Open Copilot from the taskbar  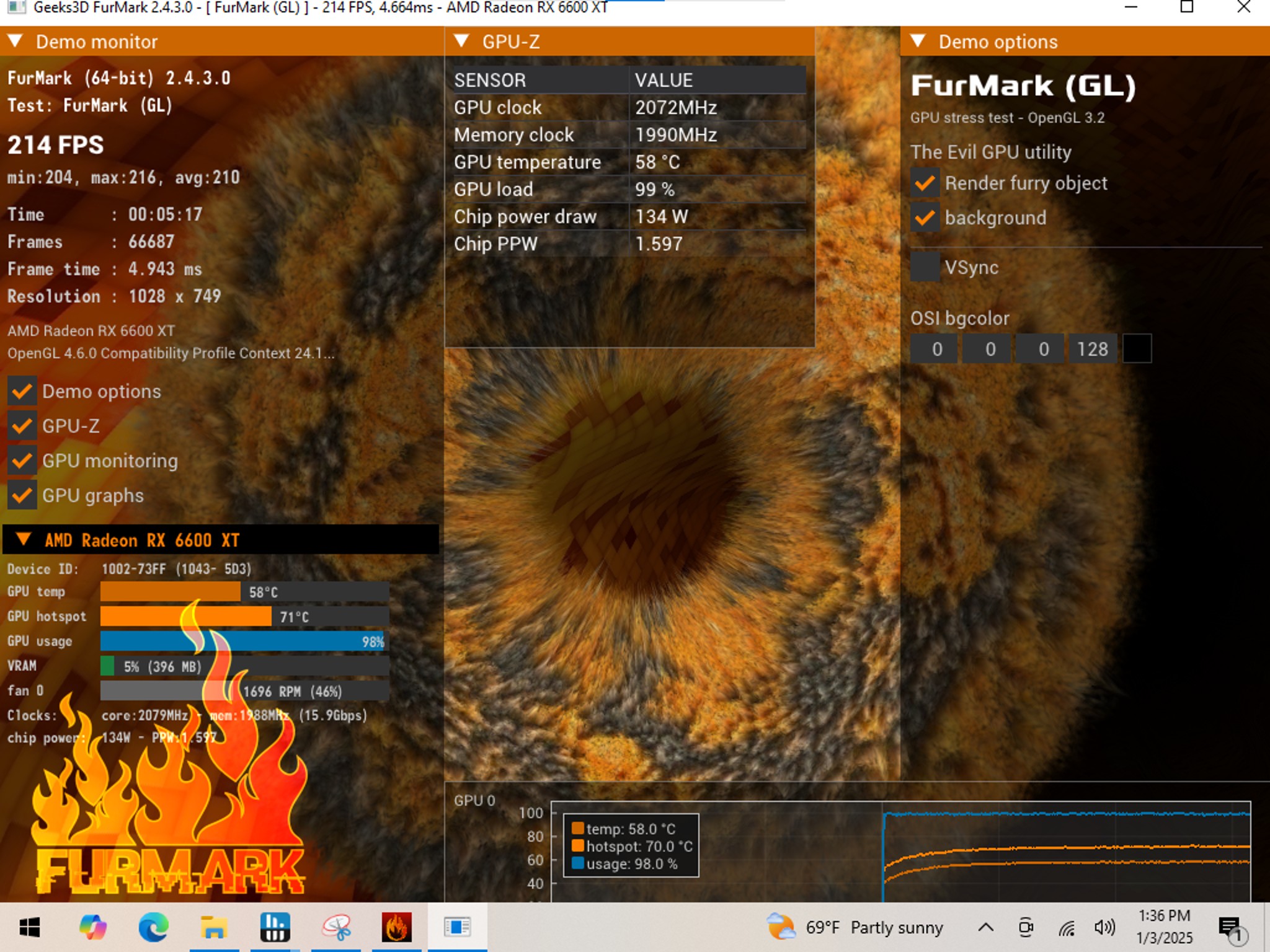click(x=92, y=927)
